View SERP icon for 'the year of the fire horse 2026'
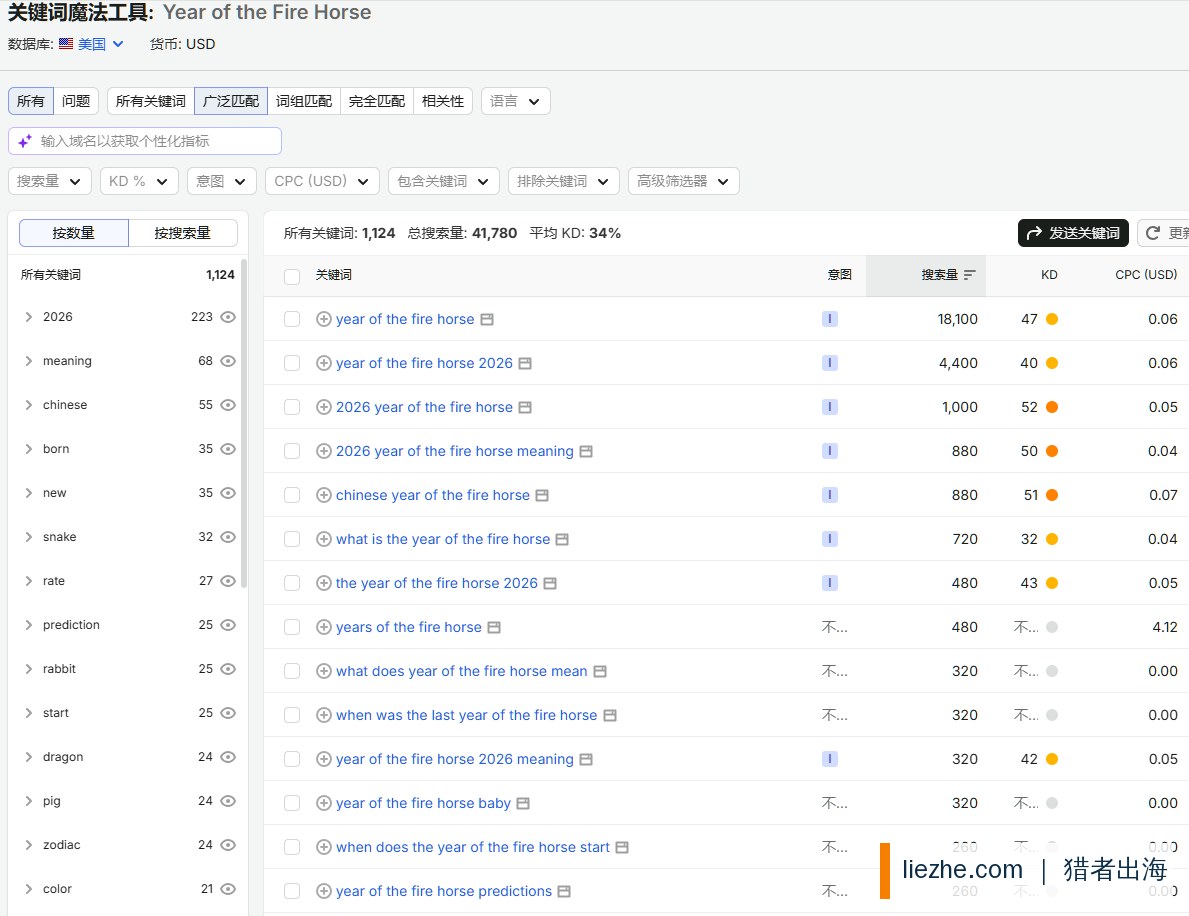This screenshot has height=916, width=1189. [551, 584]
